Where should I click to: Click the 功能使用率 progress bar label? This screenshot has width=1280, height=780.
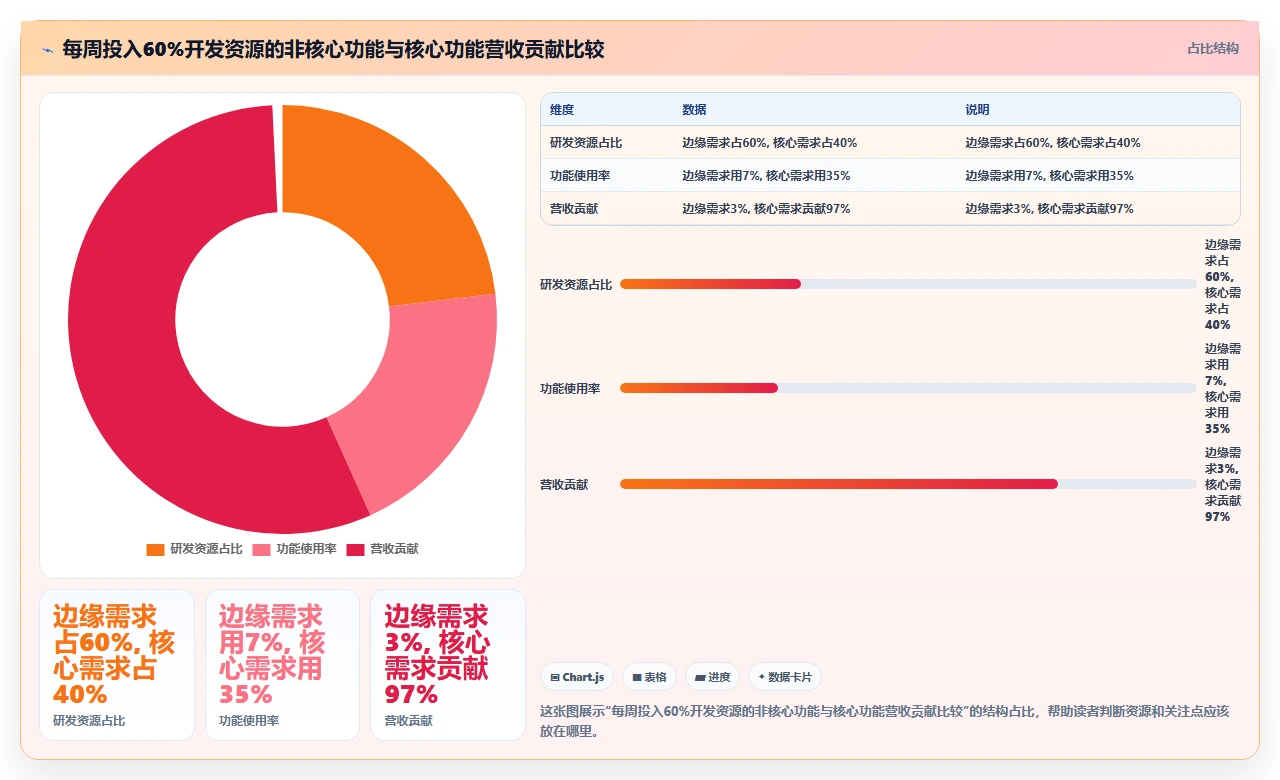tap(570, 388)
